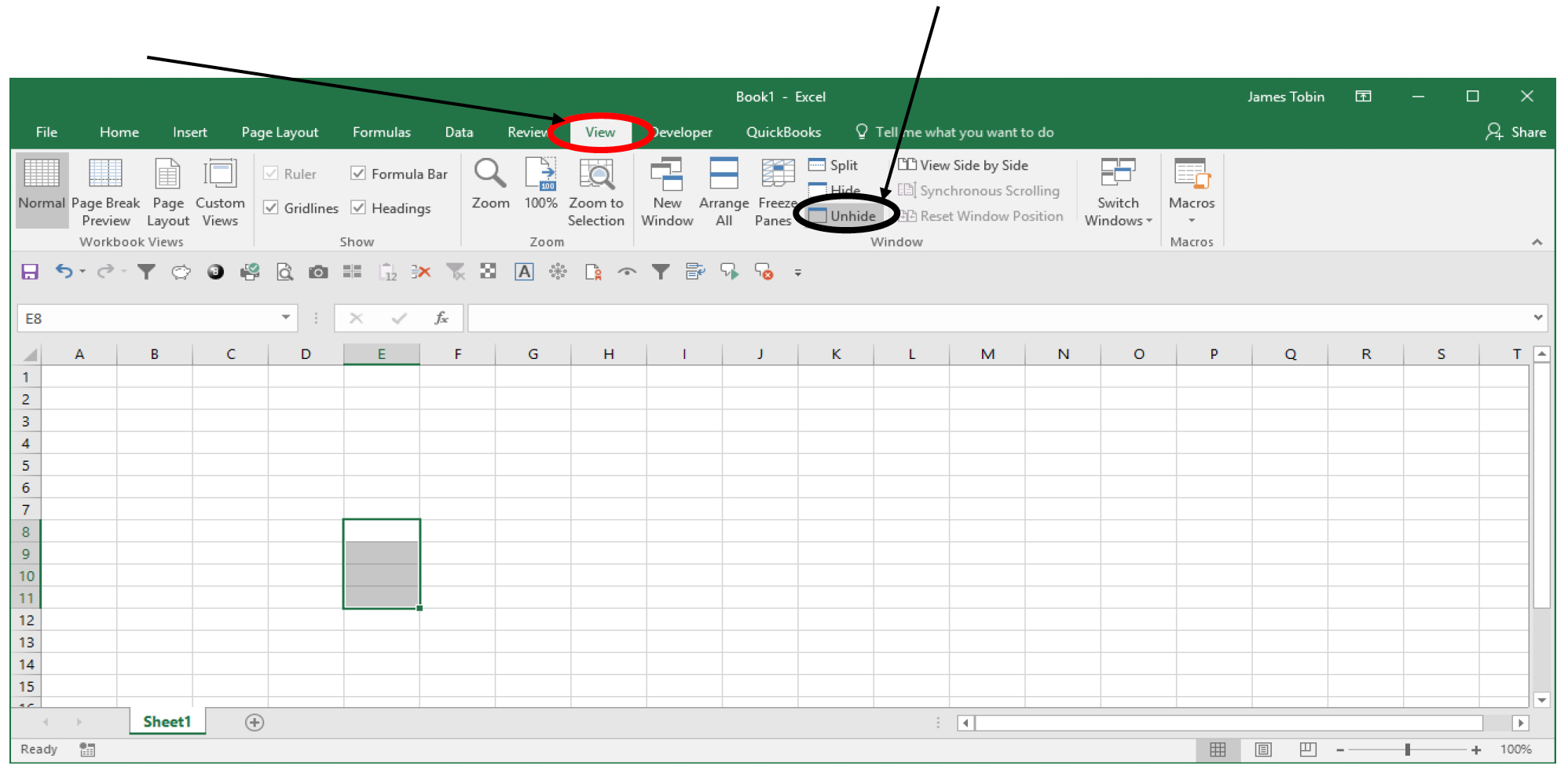
Task: Open the Macros dropdown
Action: 1191,192
